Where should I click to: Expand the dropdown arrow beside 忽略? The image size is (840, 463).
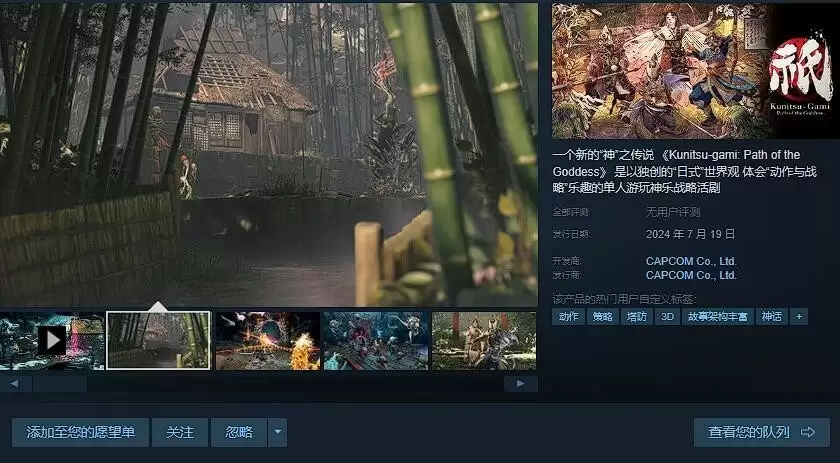[278, 432]
